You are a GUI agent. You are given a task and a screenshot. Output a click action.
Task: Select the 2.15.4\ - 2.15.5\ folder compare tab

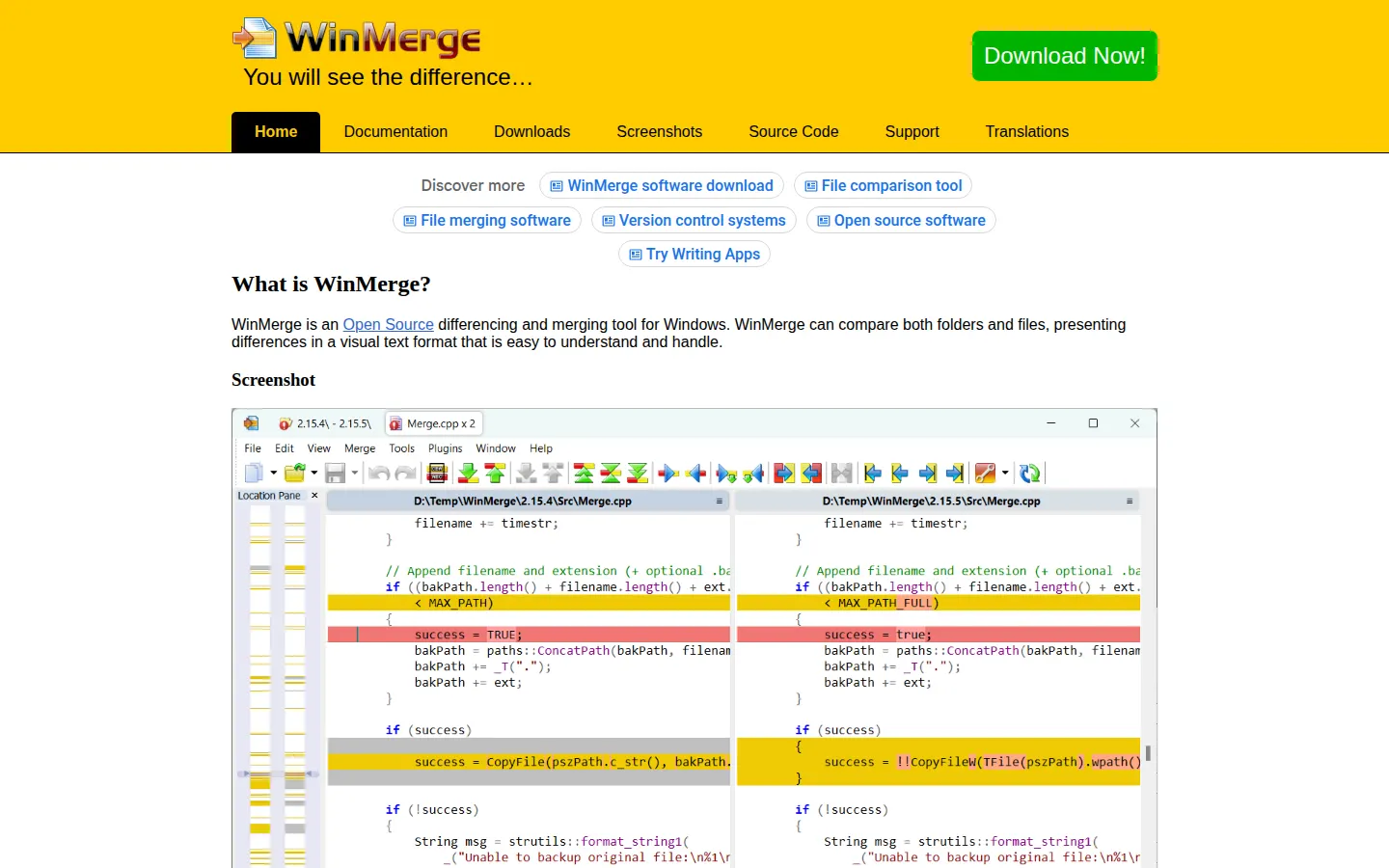326,423
